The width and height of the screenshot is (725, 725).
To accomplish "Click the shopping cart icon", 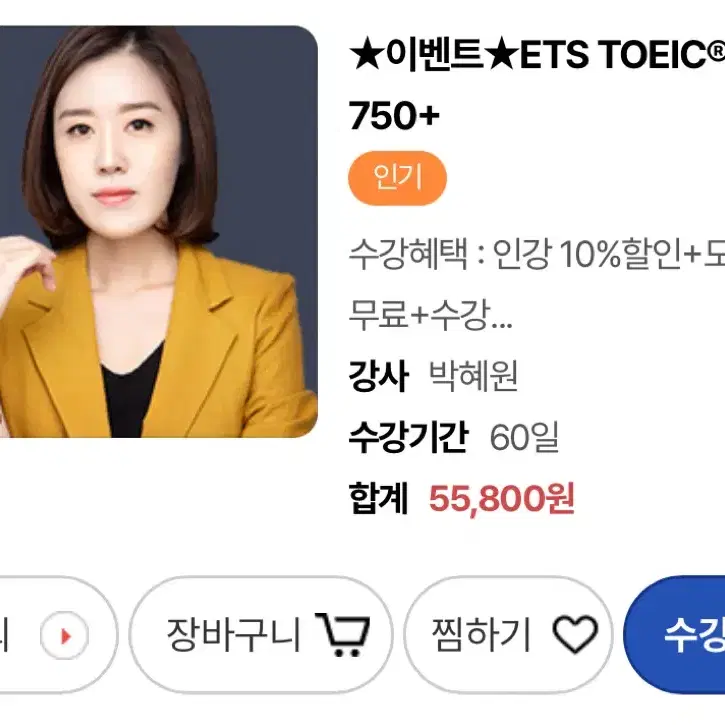I will 342,634.
